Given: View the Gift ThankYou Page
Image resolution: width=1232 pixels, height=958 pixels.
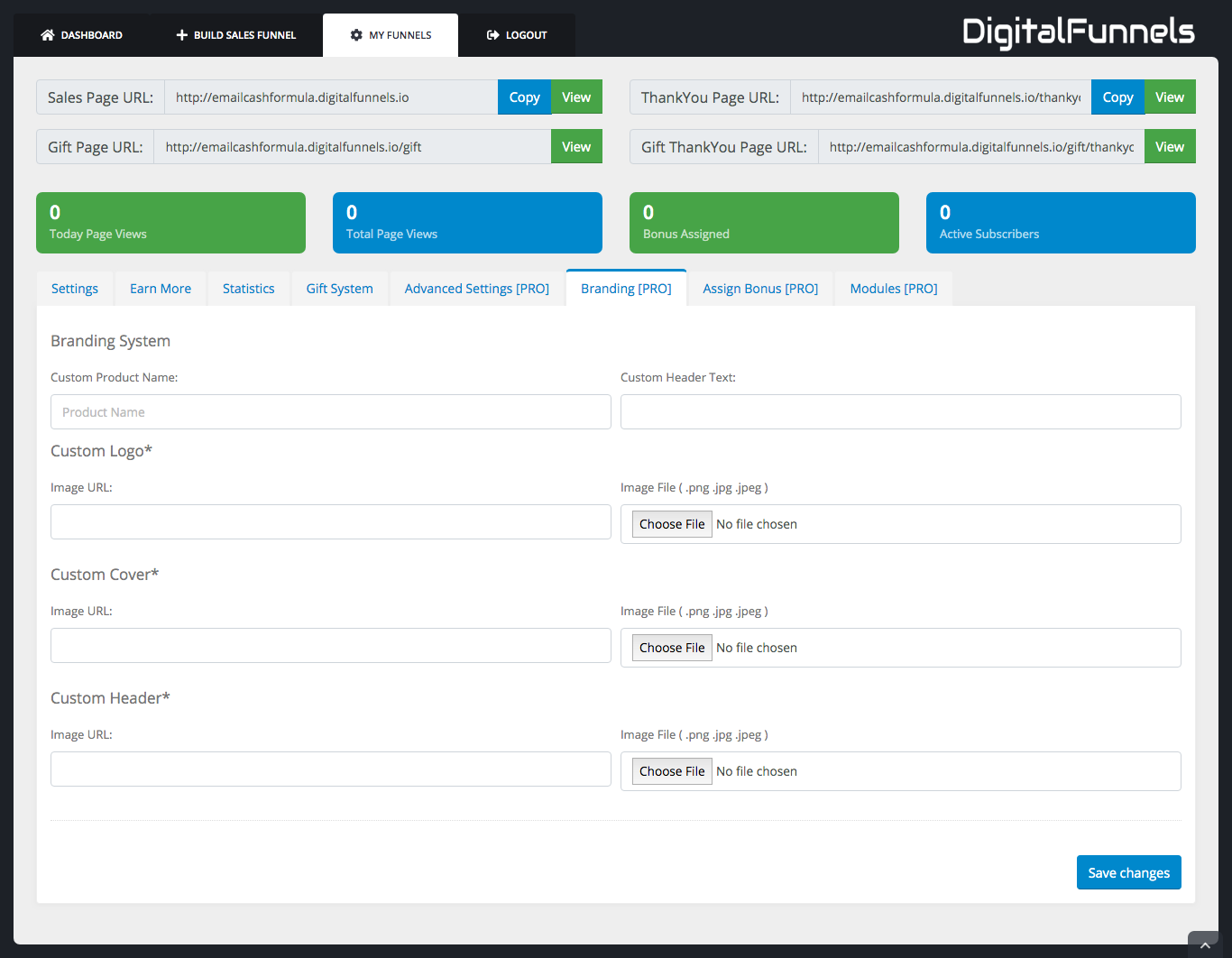Looking at the screenshot, I should pyautogui.click(x=1170, y=147).
